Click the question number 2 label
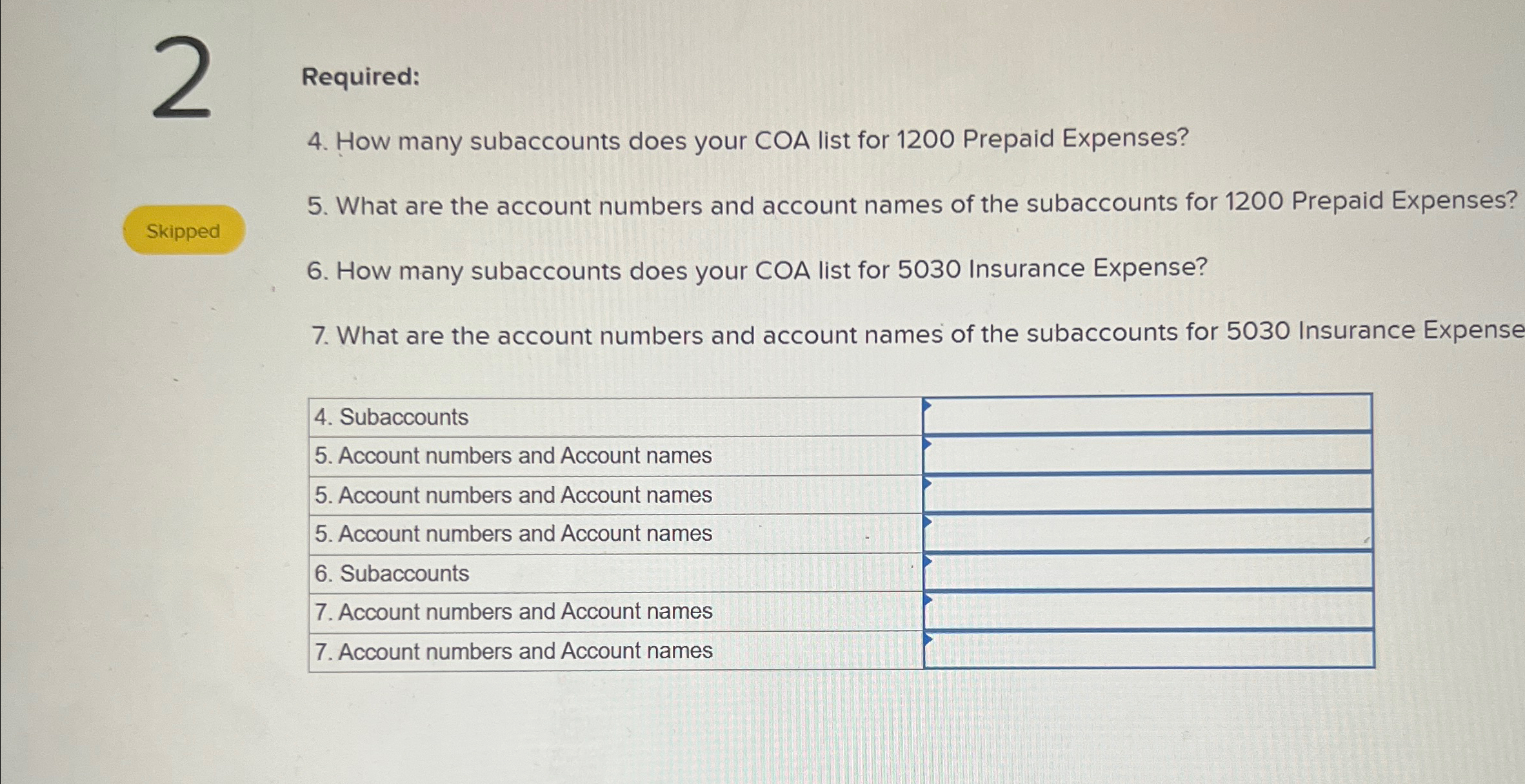The height and width of the screenshot is (784, 1525). tap(183, 81)
